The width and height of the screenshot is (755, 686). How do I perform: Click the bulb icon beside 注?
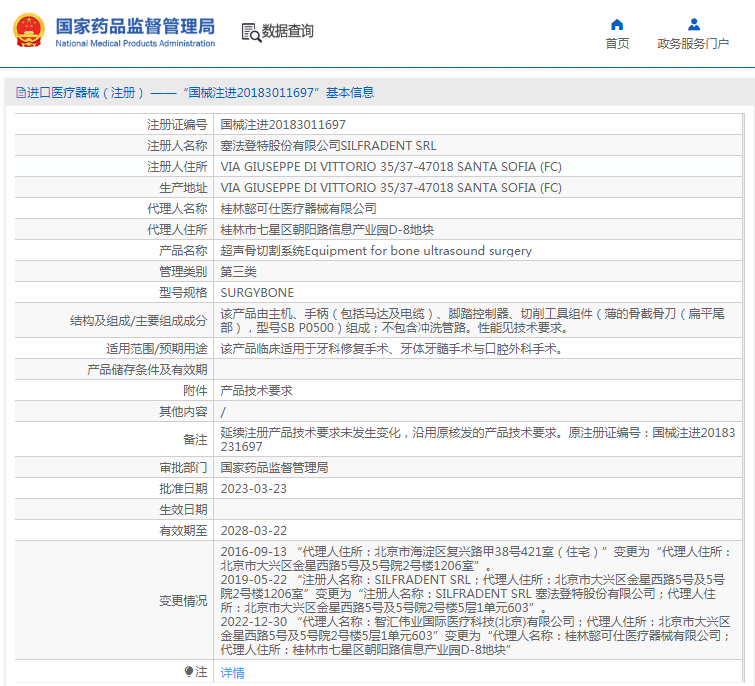[189, 671]
